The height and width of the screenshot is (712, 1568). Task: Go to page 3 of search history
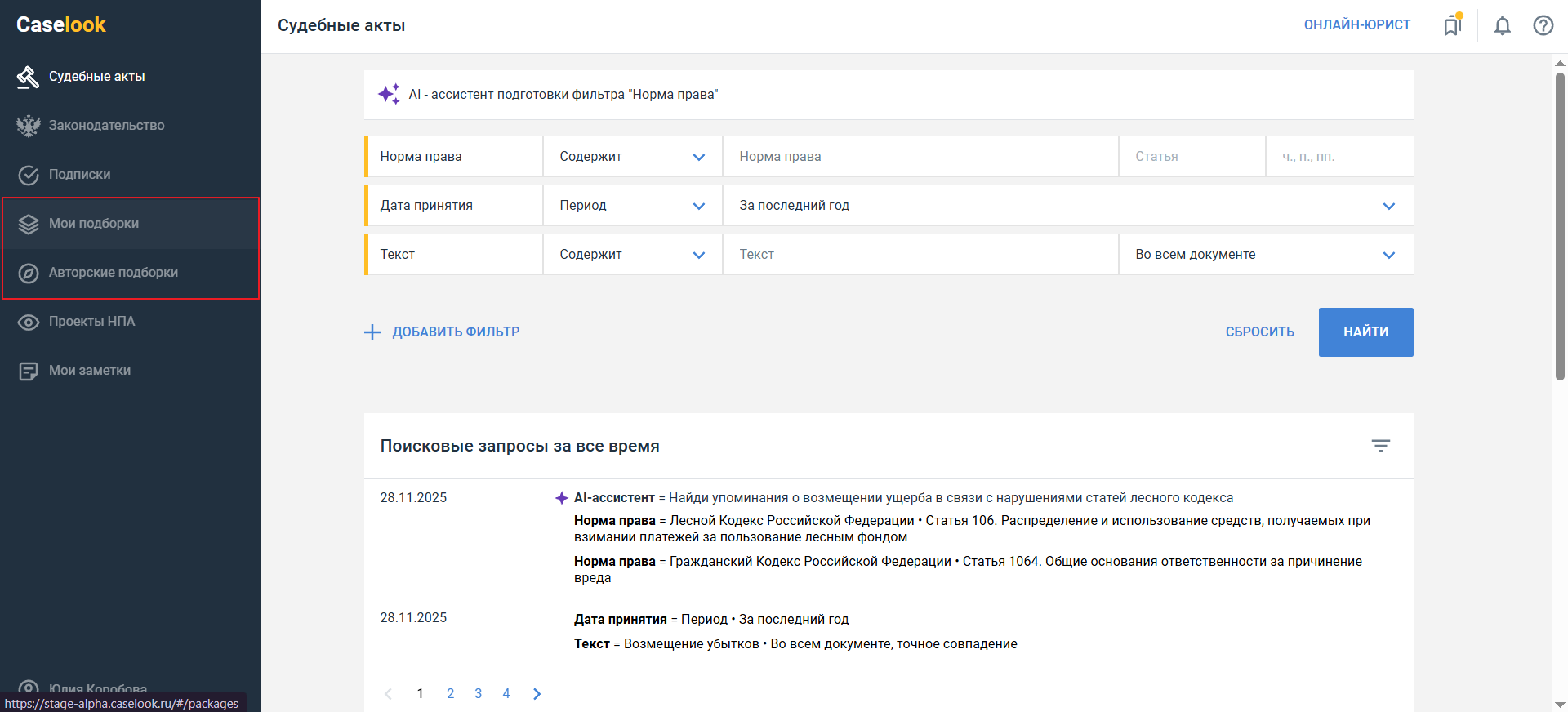(479, 694)
